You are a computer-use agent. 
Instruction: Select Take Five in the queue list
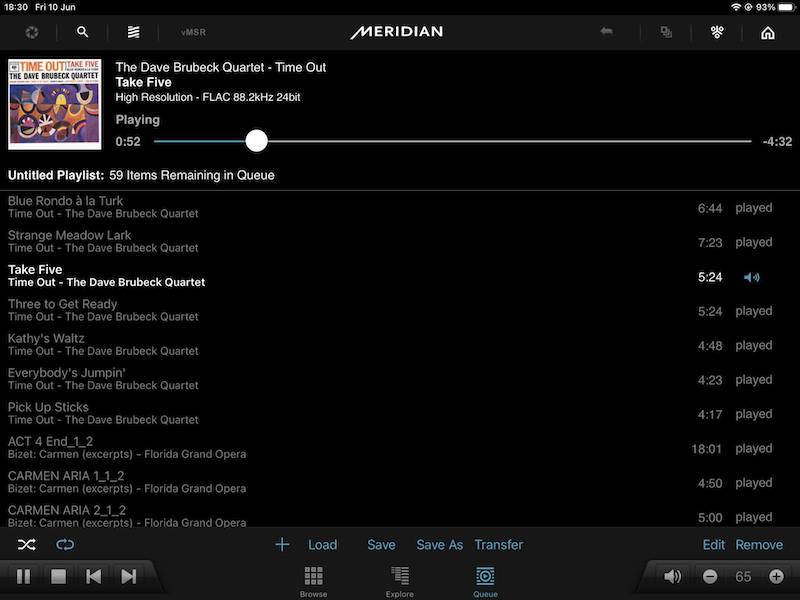400,276
